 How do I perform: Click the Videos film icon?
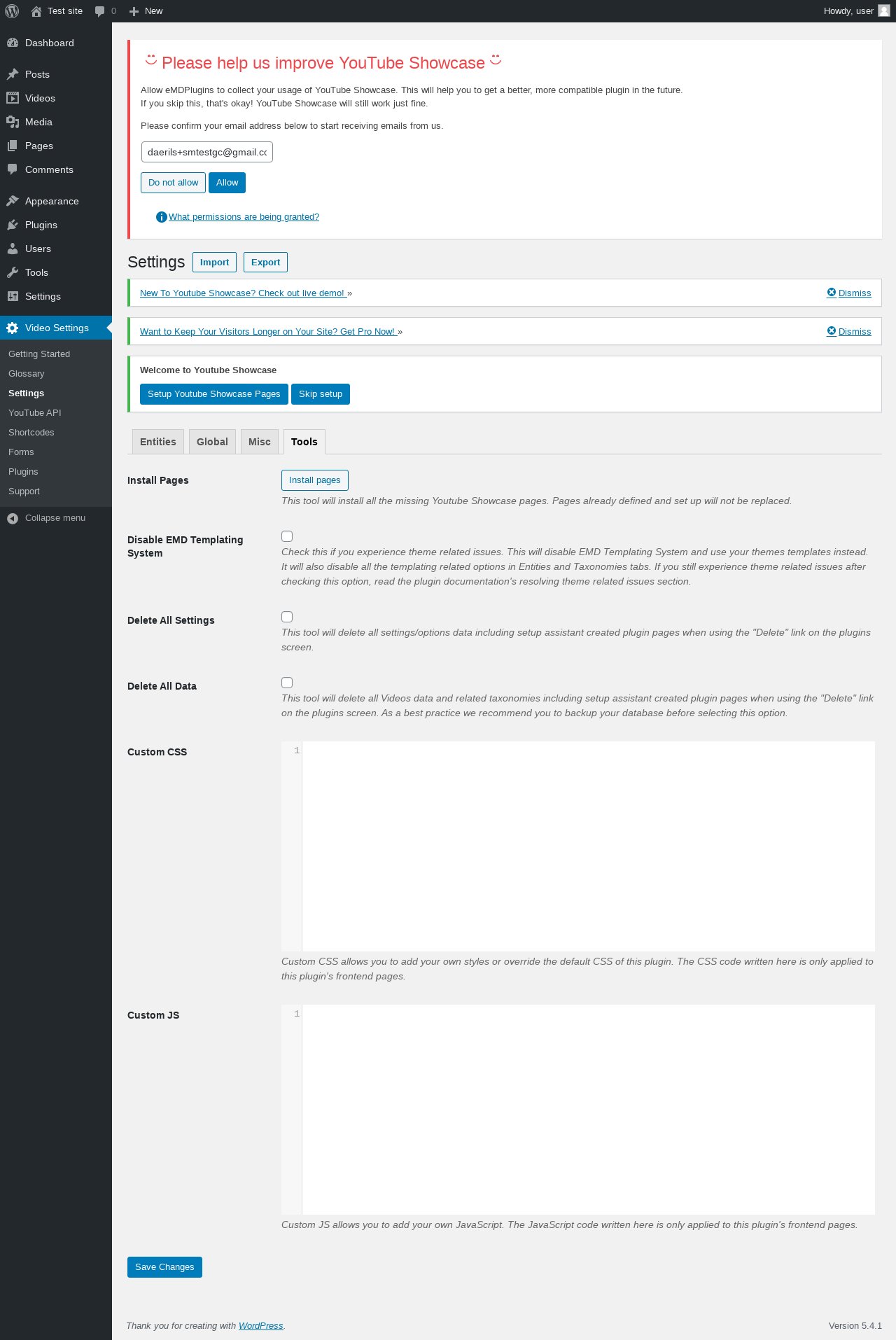(13, 98)
